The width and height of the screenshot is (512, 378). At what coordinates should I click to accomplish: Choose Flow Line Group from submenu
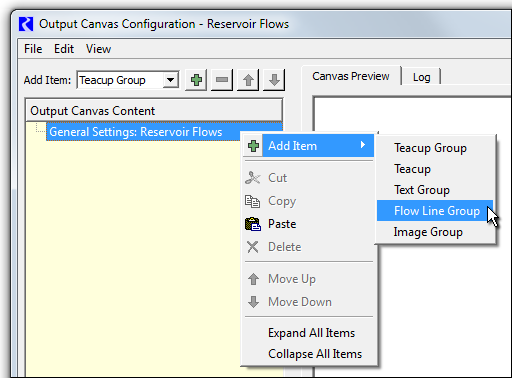click(x=435, y=211)
